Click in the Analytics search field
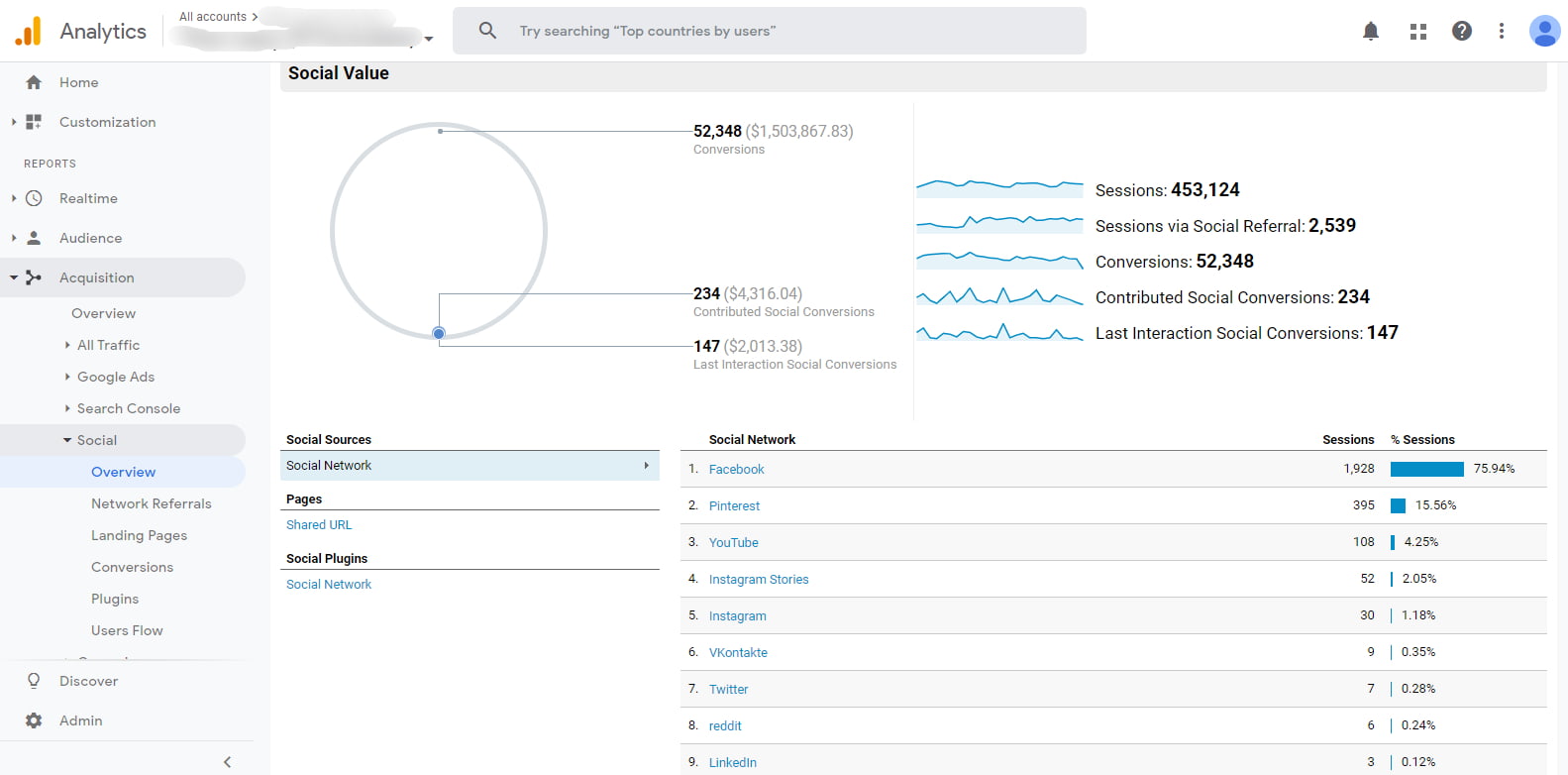This screenshot has height=775, width=1568. [770, 31]
